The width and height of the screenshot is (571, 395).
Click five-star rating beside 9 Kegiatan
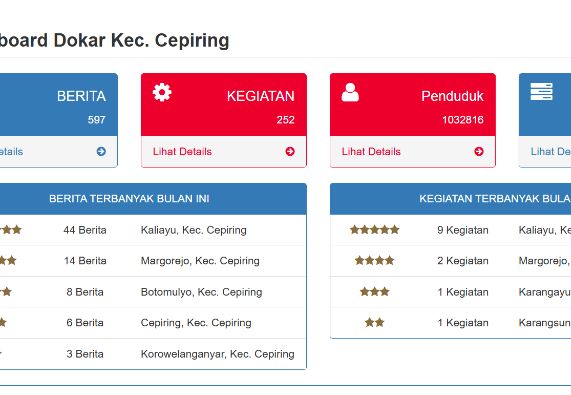(x=375, y=230)
